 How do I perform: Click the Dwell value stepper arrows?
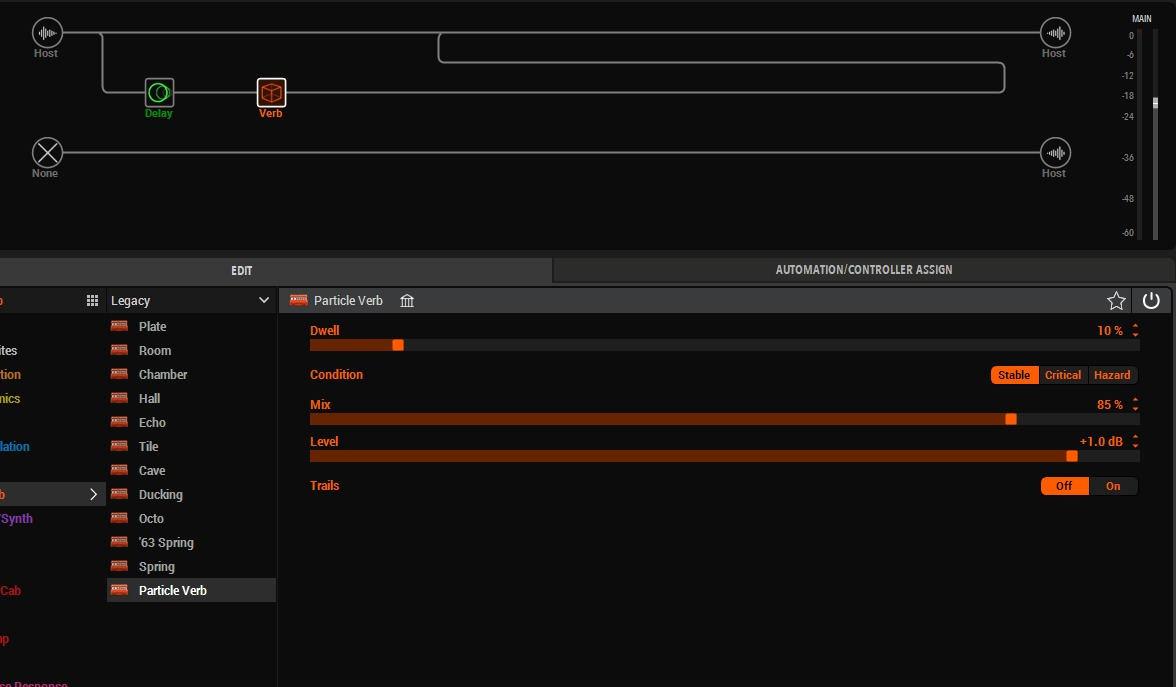point(1135,331)
